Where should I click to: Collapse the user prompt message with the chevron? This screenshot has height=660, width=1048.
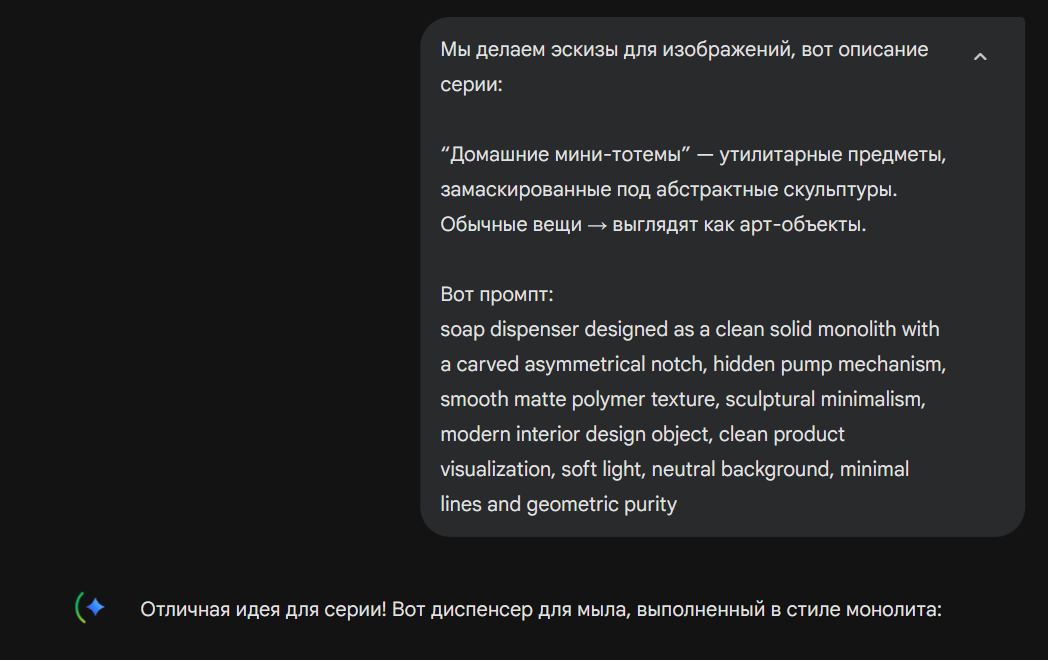click(980, 57)
